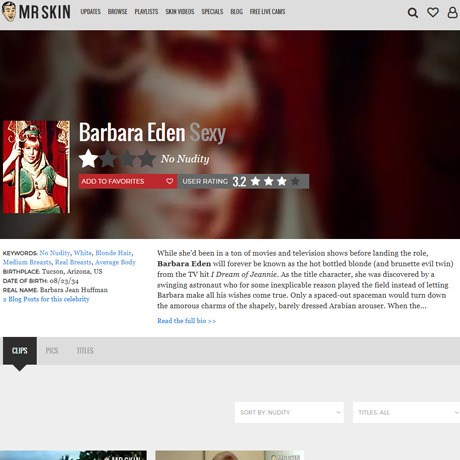This screenshot has width=460, height=460.
Task: Open the Browse menu item
Action: point(117,12)
